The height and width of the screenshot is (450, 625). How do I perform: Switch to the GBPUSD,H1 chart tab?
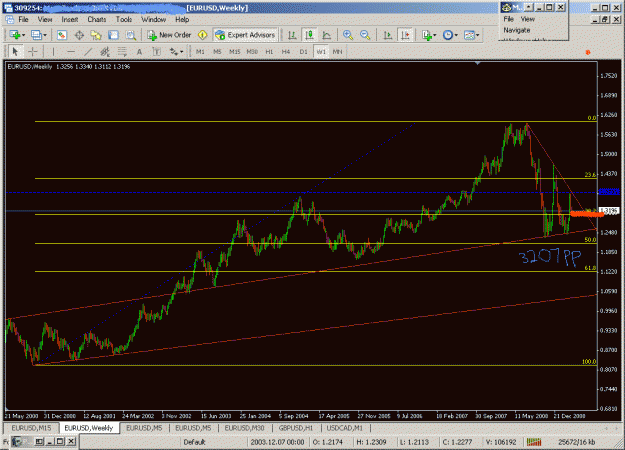pos(296,428)
